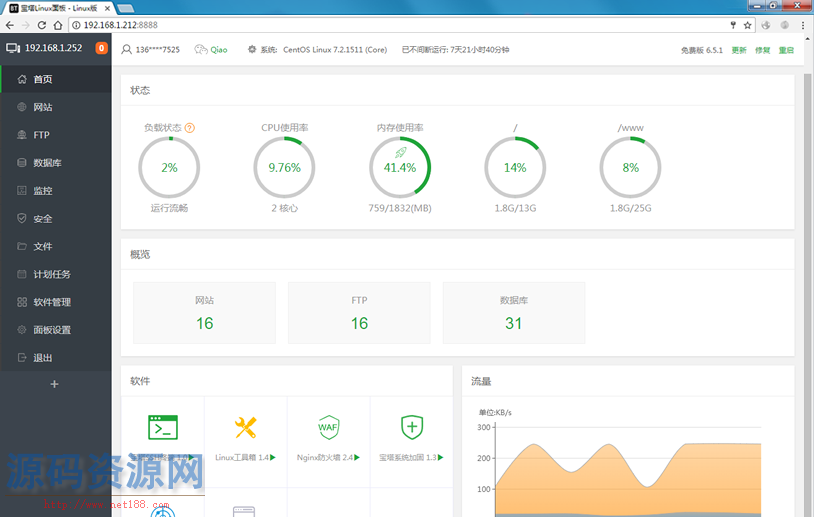Image resolution: width=814 pixels, height=517 pixels.
Task: Click the 免费版 6.5.1 version text
Action: [x=702, y=50]
